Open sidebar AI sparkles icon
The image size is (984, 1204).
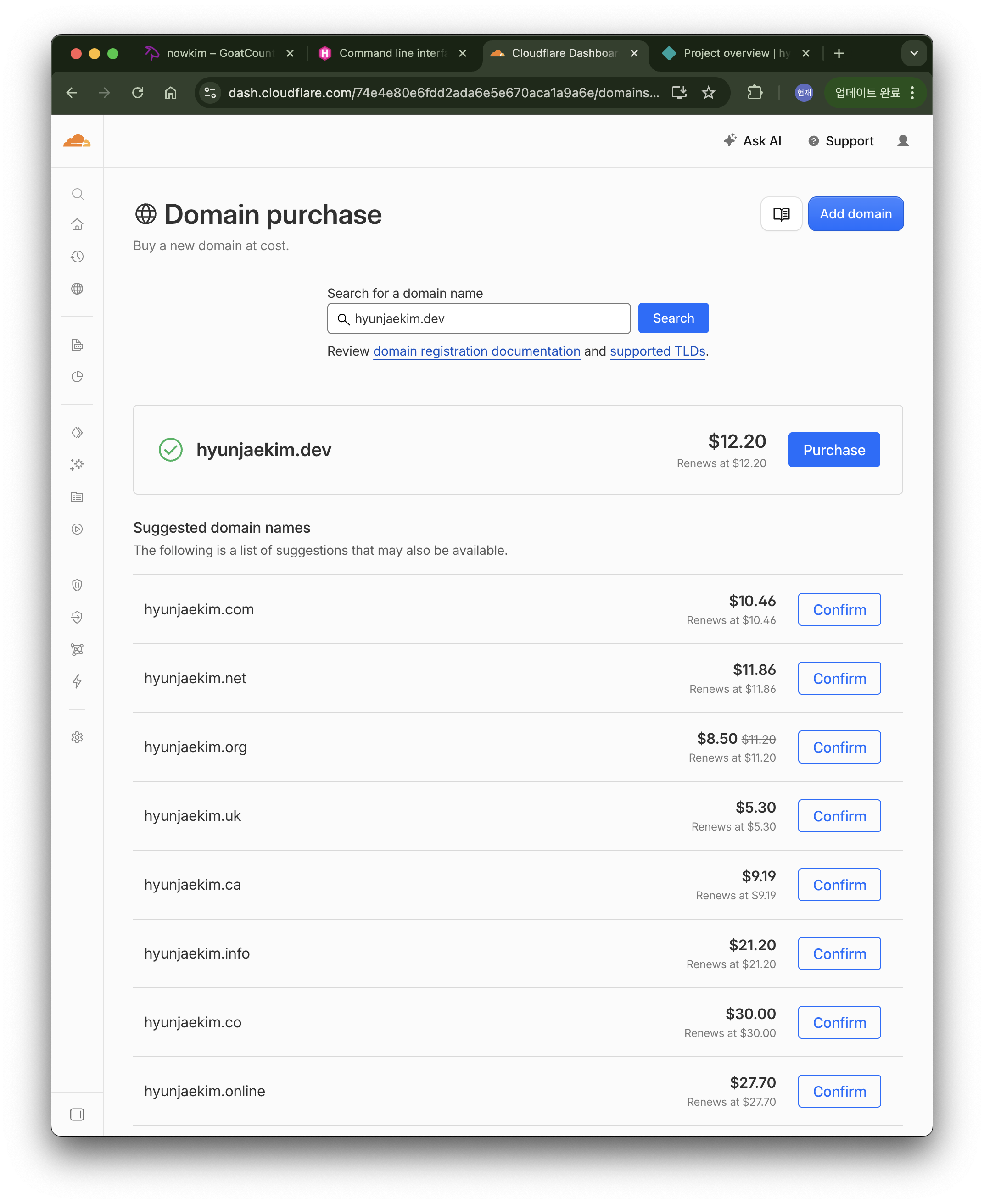tap(78, 465)
